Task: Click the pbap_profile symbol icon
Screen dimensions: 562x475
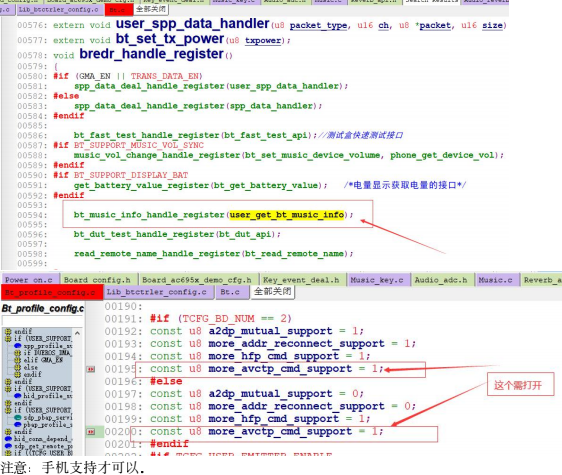Action: click(x=18, y=424)
